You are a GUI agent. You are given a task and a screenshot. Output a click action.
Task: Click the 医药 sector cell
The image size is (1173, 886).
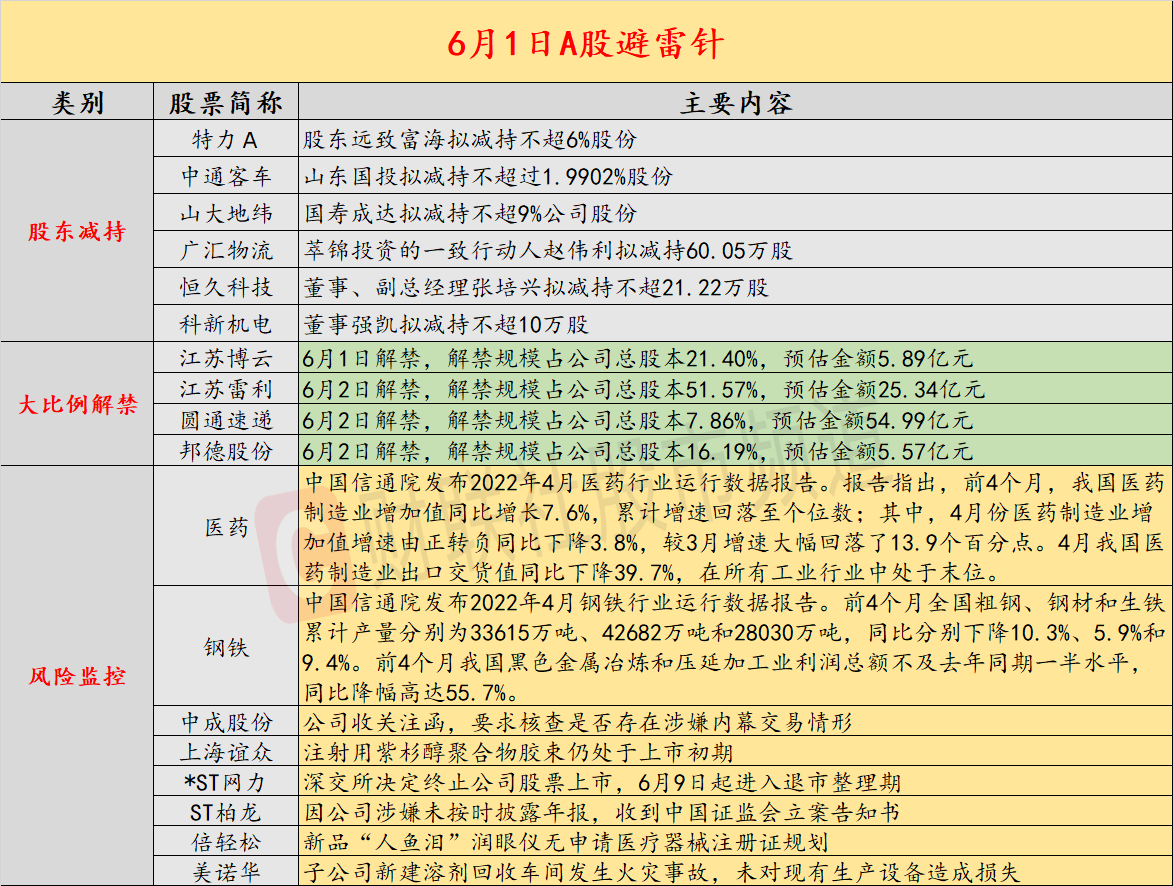click(x=226, y=527)
